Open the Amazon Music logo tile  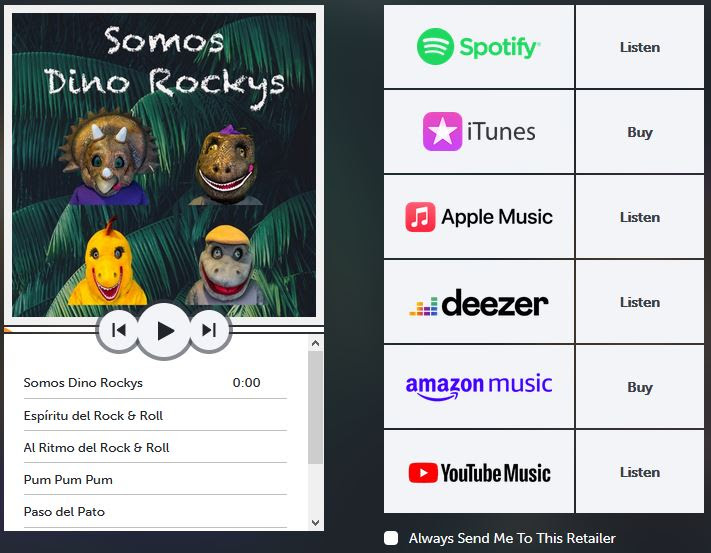tap(479, 387)
